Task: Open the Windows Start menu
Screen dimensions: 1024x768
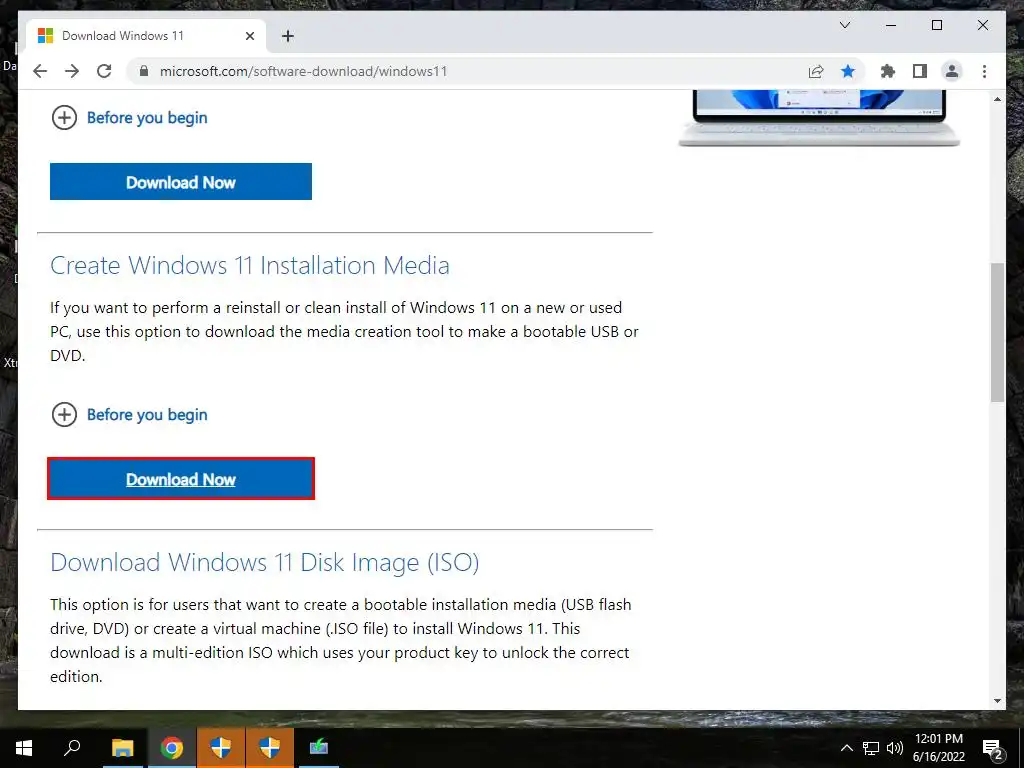Action: click(x=24, y=748)
